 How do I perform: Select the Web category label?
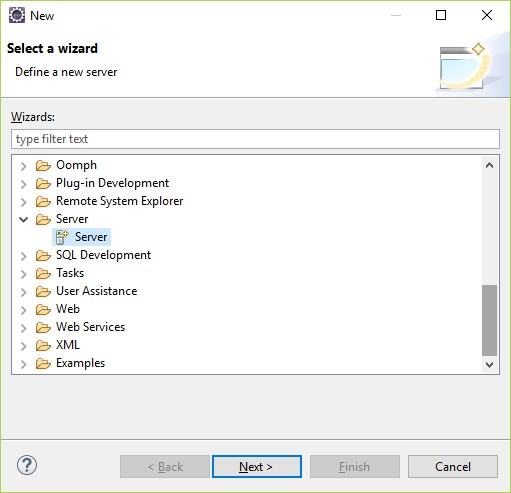(68, 309)
